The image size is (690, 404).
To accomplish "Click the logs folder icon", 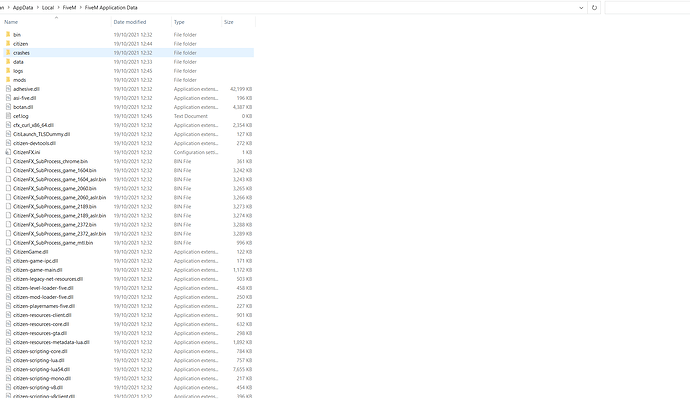I will click(x=8, y=70).
